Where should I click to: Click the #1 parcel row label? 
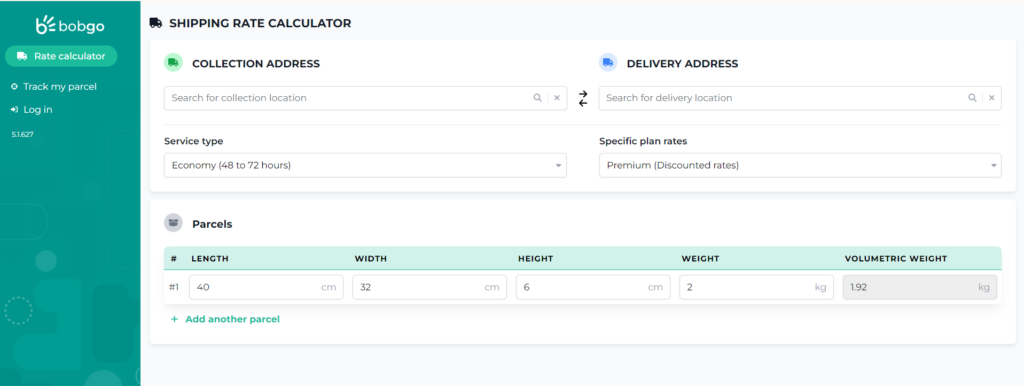coord(174,287)
